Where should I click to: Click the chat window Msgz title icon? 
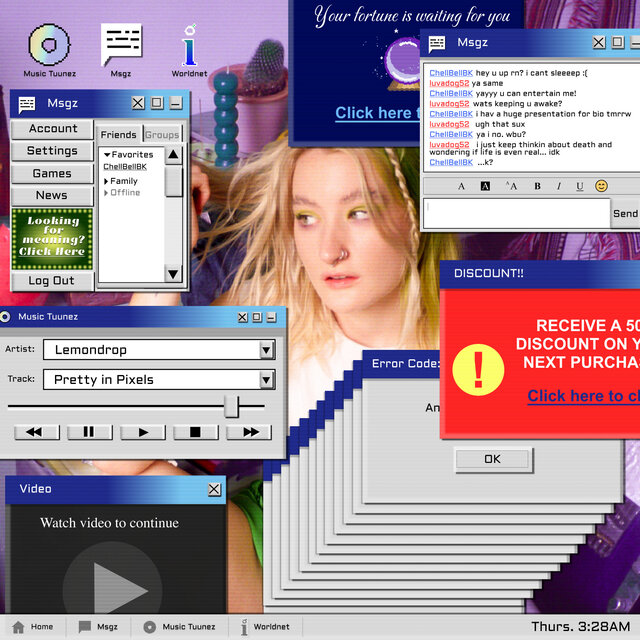click(x=437, y=44)
